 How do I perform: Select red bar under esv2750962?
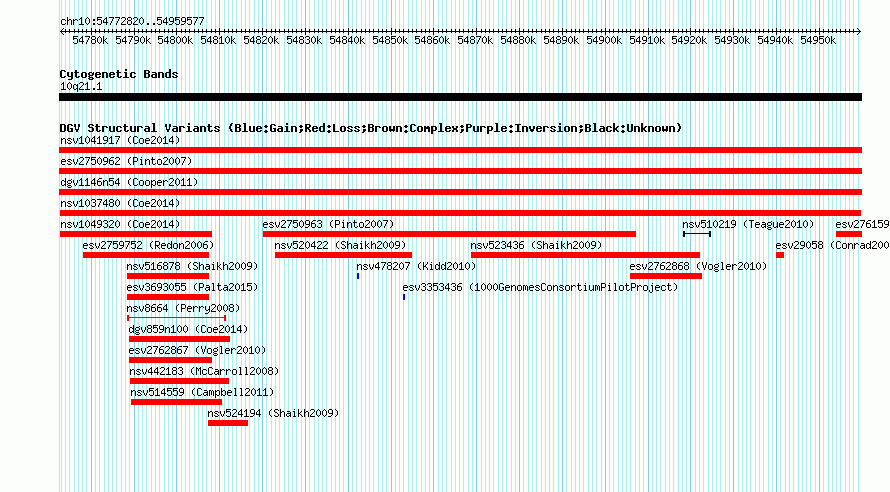pyautogui.click(x=460, y=171)
